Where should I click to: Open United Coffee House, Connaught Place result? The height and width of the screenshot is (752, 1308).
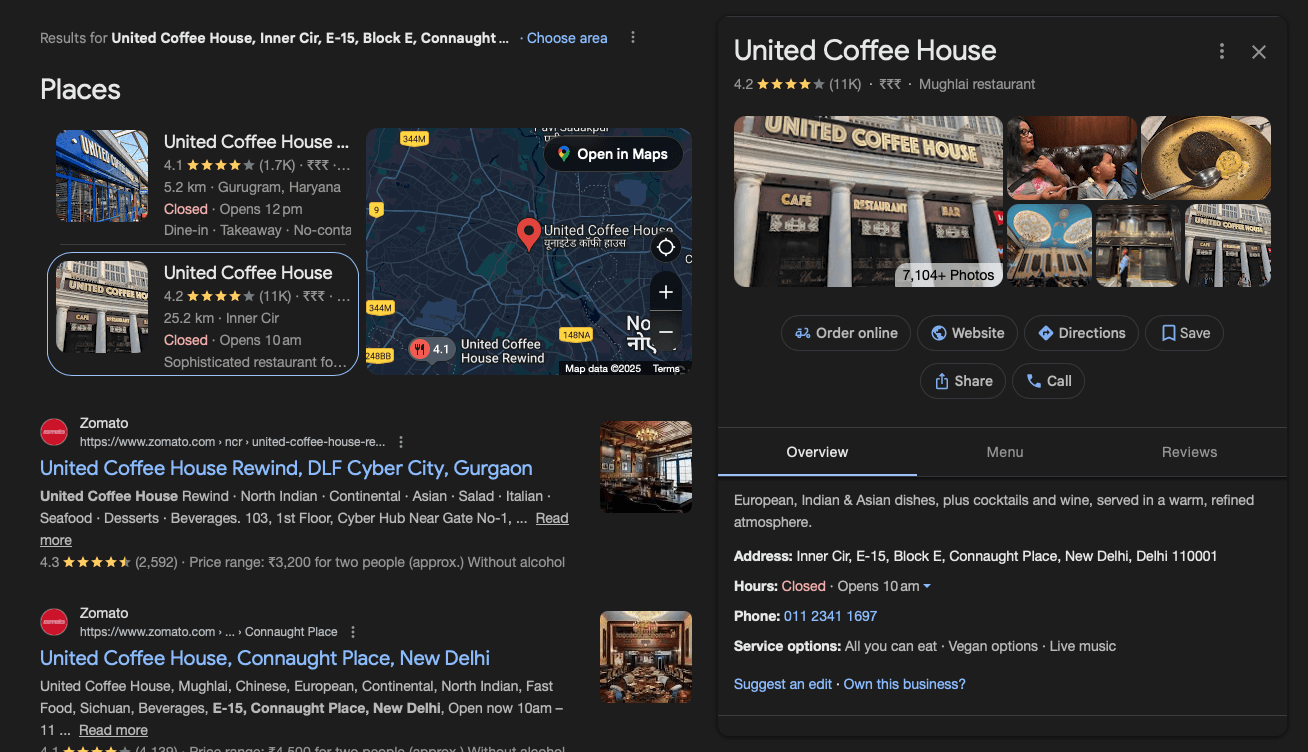[265, 658]
